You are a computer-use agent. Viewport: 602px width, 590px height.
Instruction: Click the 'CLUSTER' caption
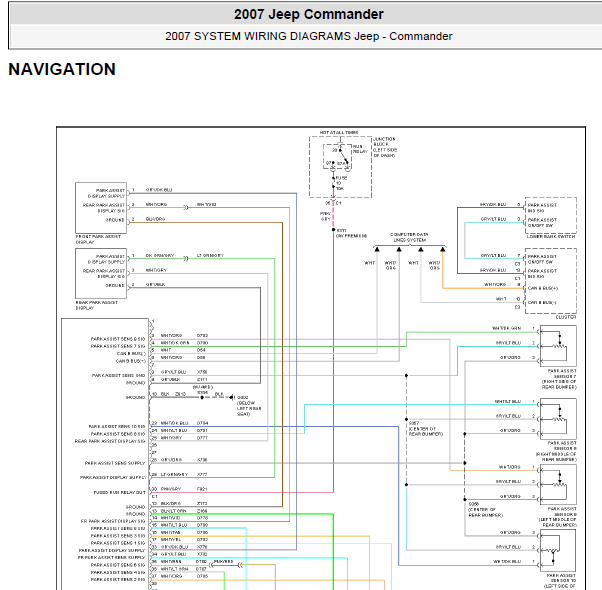click(566, 317)
